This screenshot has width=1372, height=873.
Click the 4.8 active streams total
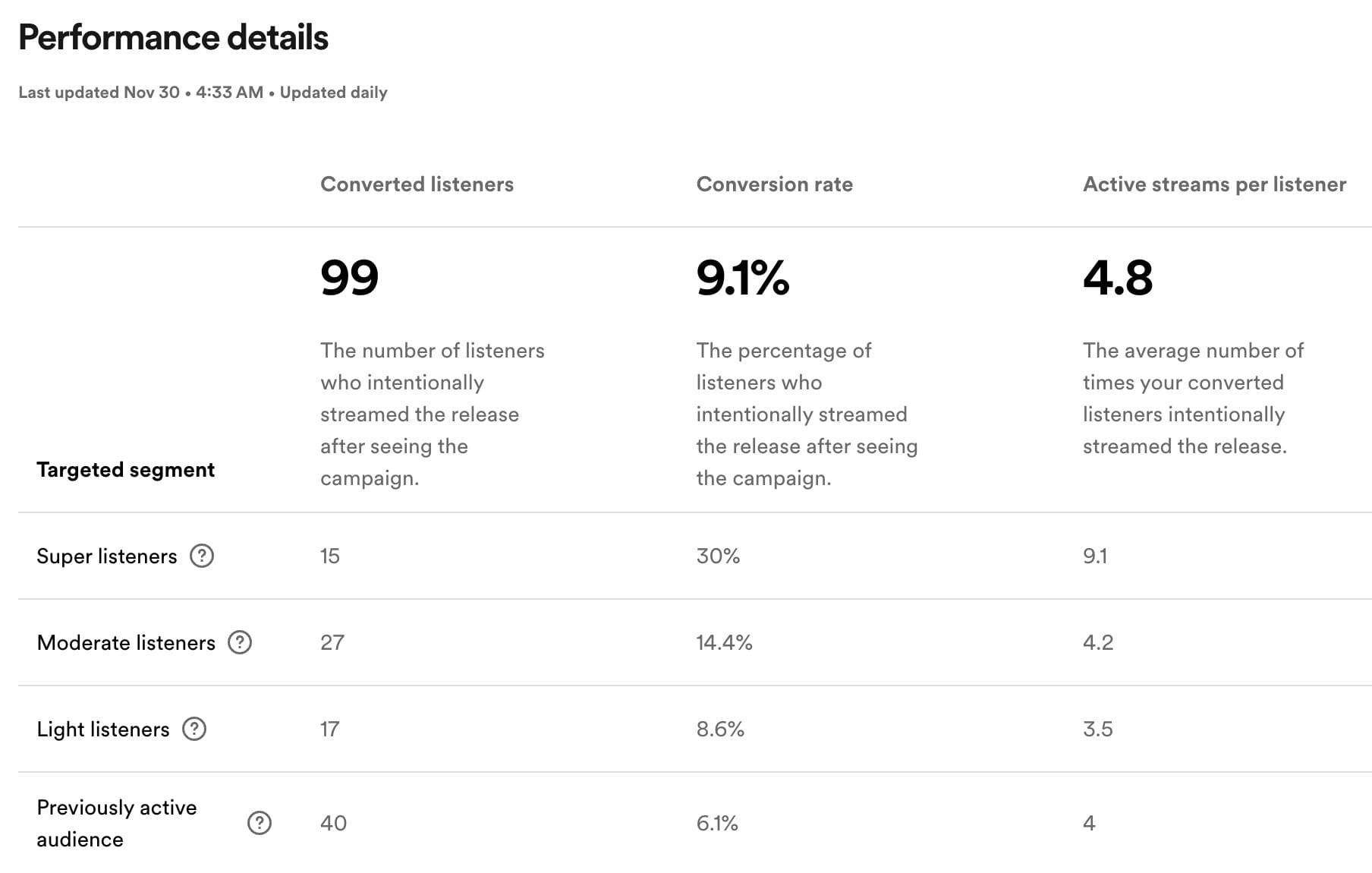pyautogui.click(x=1117, y=278)
